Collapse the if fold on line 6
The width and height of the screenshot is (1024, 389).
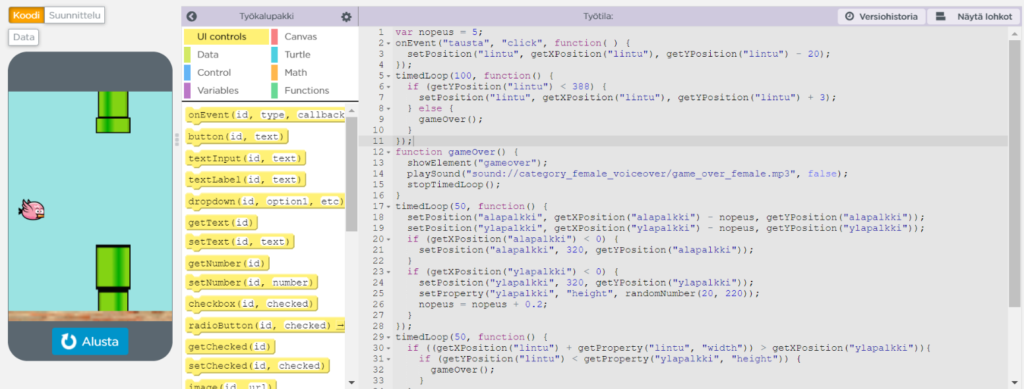click(x=389, y=86)
